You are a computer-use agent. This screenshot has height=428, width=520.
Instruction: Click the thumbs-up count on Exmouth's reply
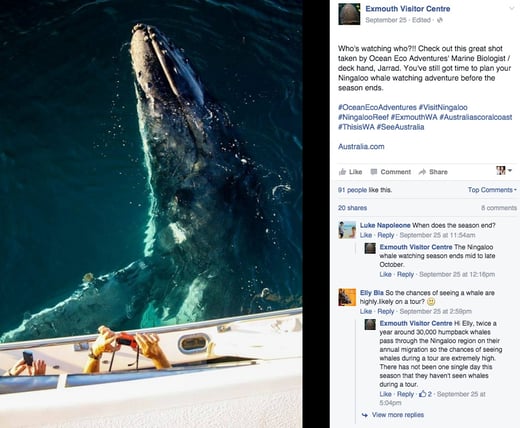pos(425,394)
